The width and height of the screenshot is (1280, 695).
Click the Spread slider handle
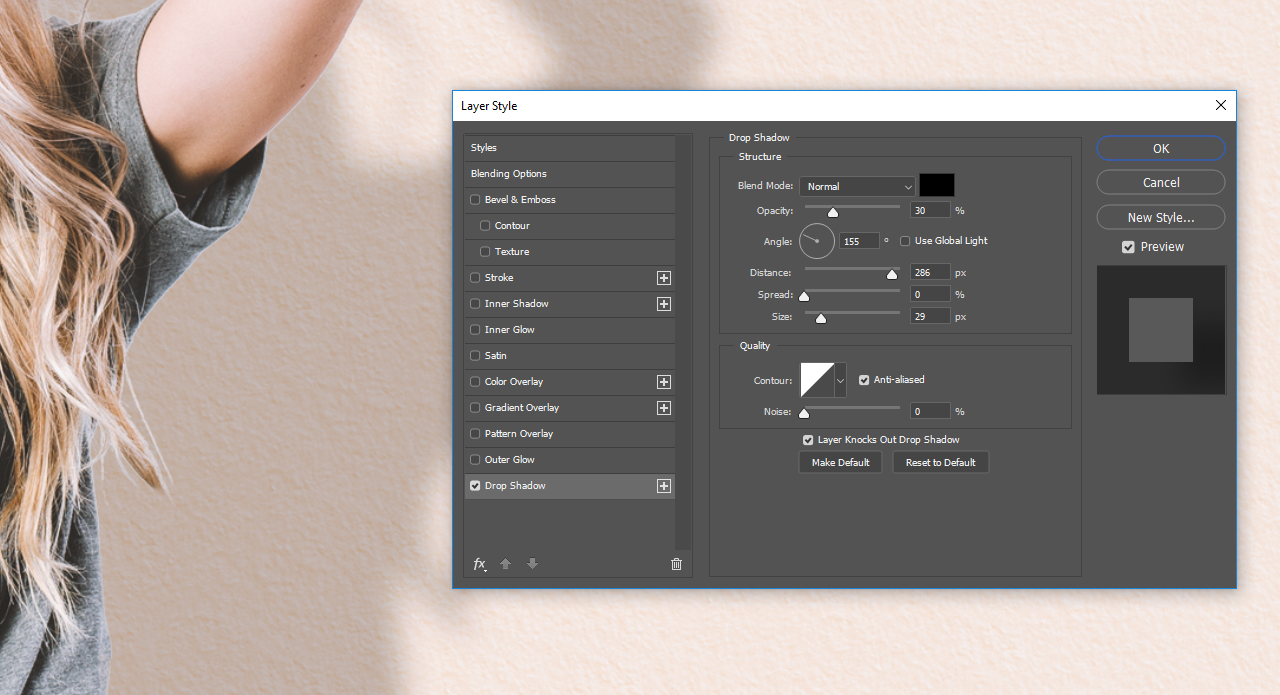pos(803,296)
